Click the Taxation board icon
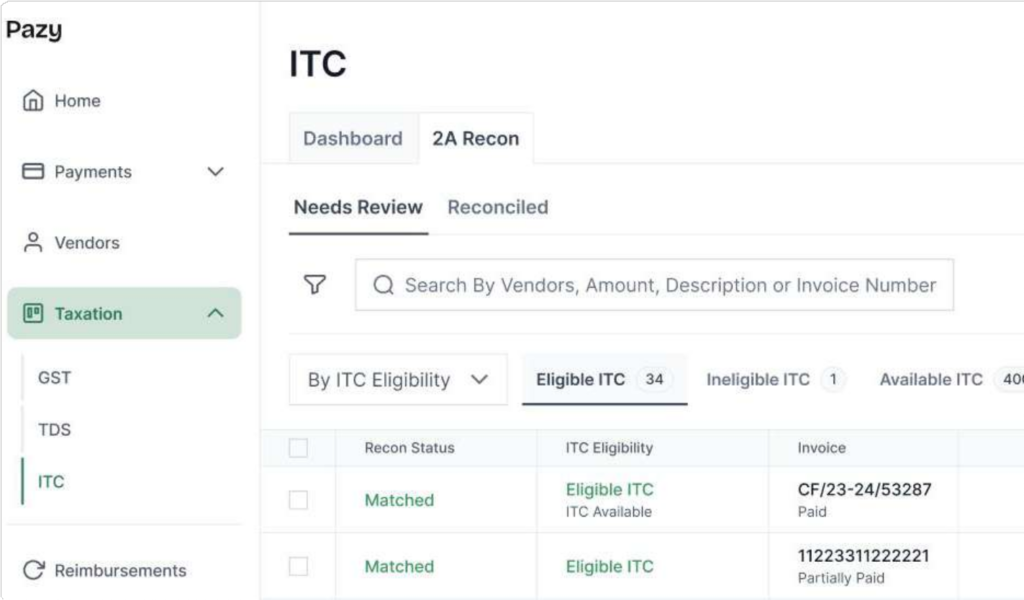Image resolution: width=1024 pixels, height=600 pixels. tap(33, 314)
